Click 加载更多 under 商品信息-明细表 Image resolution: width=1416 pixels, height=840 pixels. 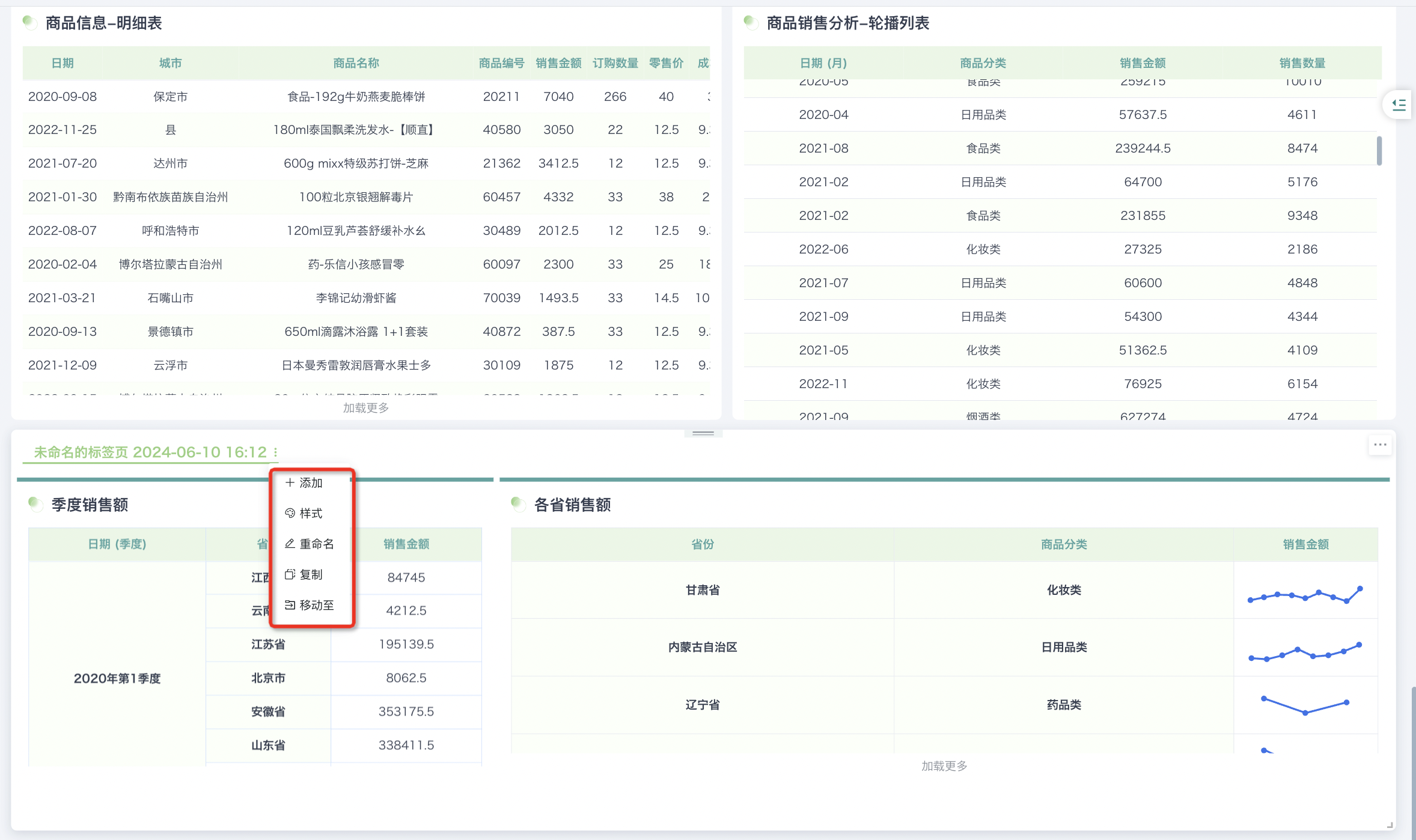click(x=366, y=408)
